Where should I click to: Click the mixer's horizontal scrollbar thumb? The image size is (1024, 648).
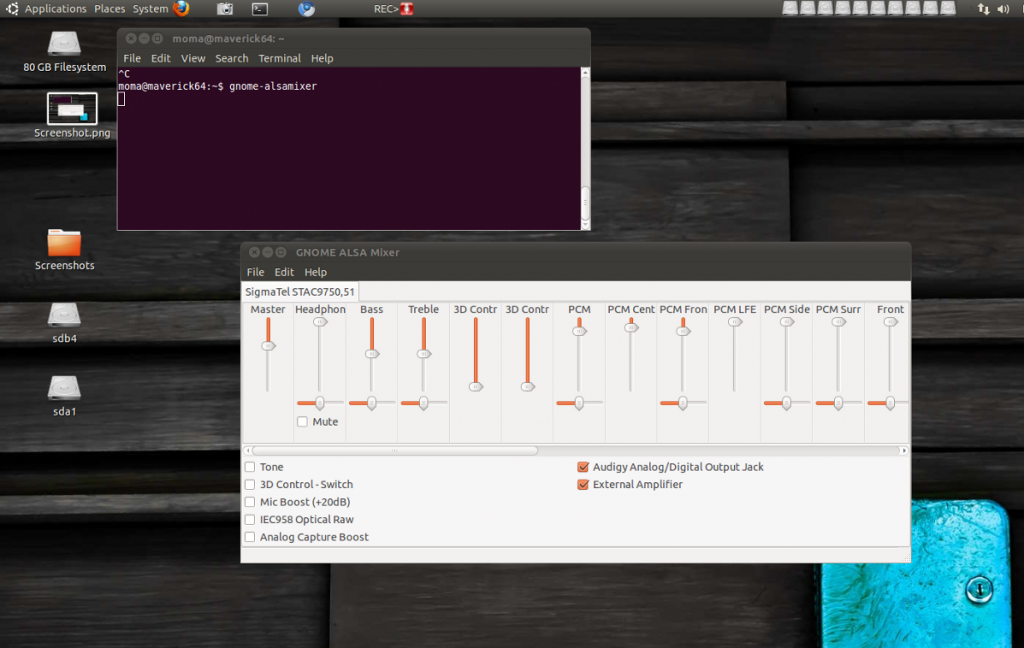(x=394, y=451)
